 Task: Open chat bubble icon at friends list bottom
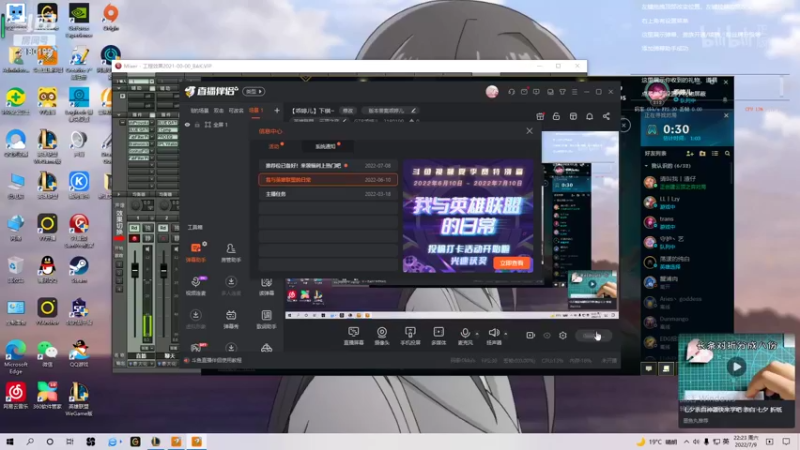point(648,368)
